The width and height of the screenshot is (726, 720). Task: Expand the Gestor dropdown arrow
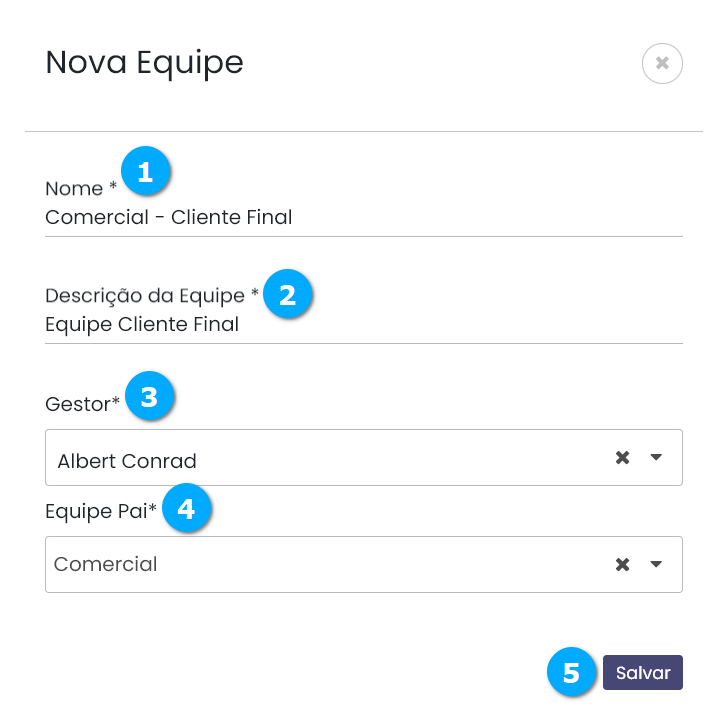point(657,458)
